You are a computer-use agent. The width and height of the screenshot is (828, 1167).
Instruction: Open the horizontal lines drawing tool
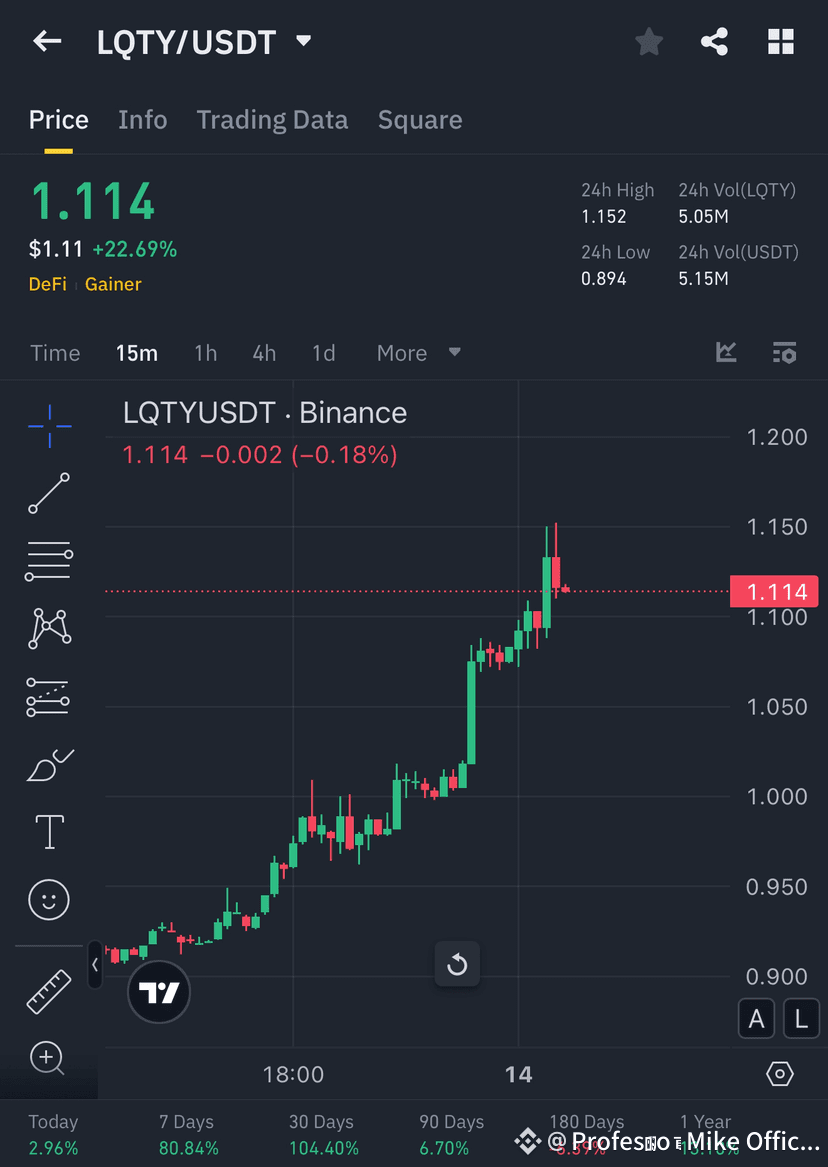click(49, 560)
